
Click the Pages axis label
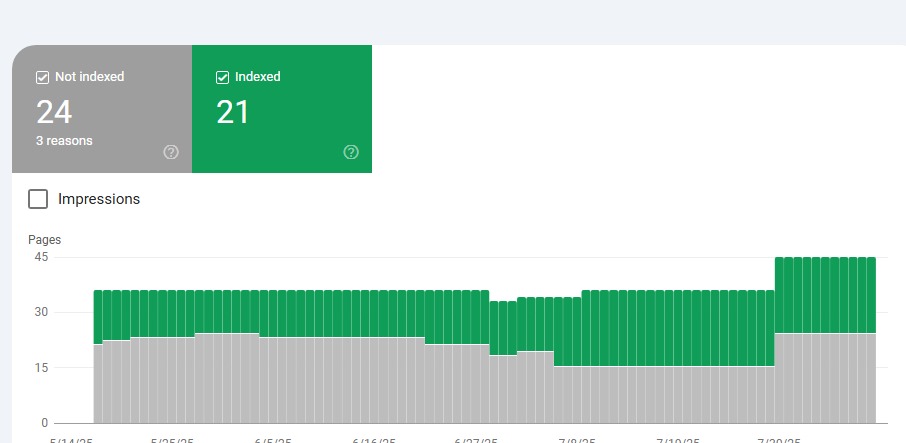[44, 240]
